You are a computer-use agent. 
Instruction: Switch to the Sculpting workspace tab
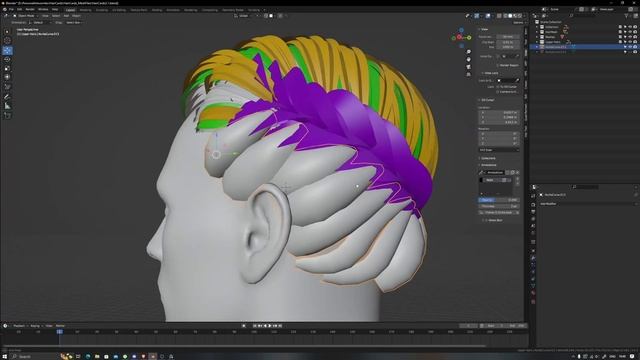pyautogui.click(x=102, y=10)
